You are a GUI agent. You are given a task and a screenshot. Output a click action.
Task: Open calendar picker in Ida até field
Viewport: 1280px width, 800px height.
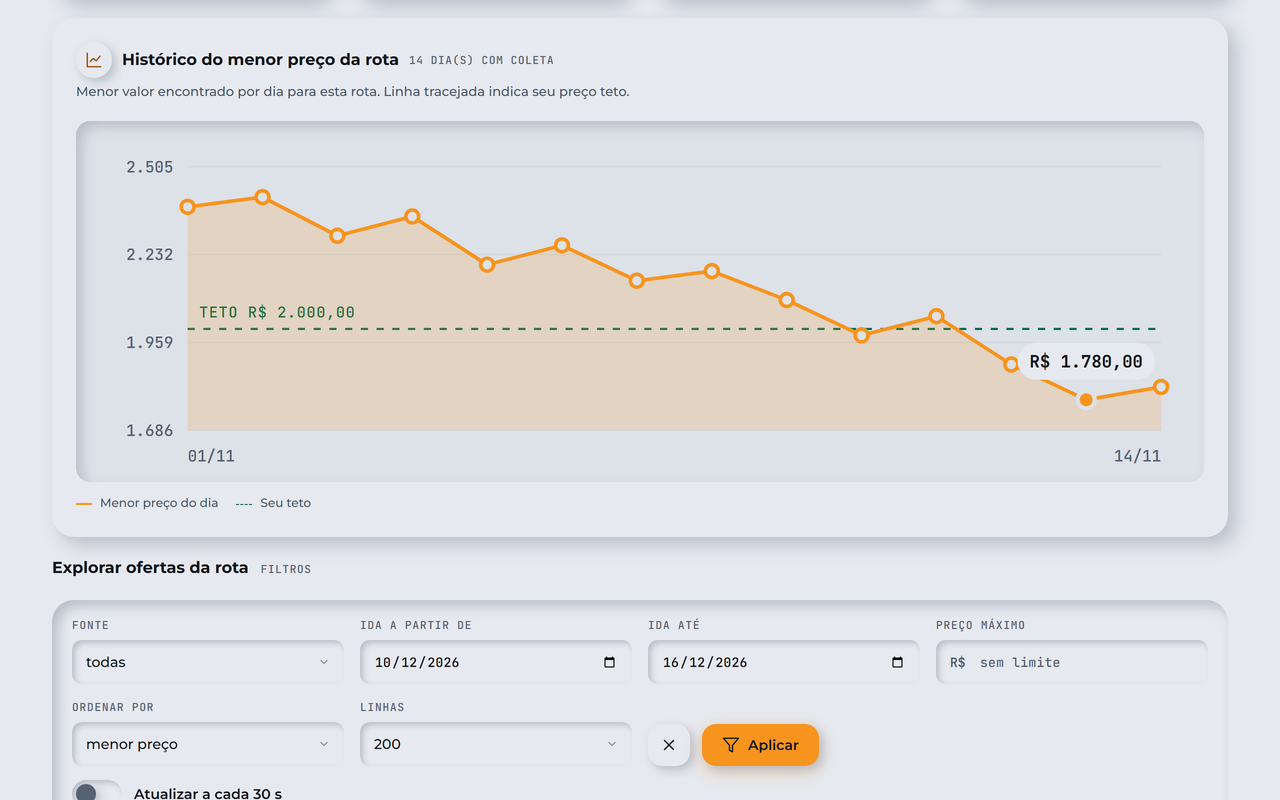[x=897, y=662]
